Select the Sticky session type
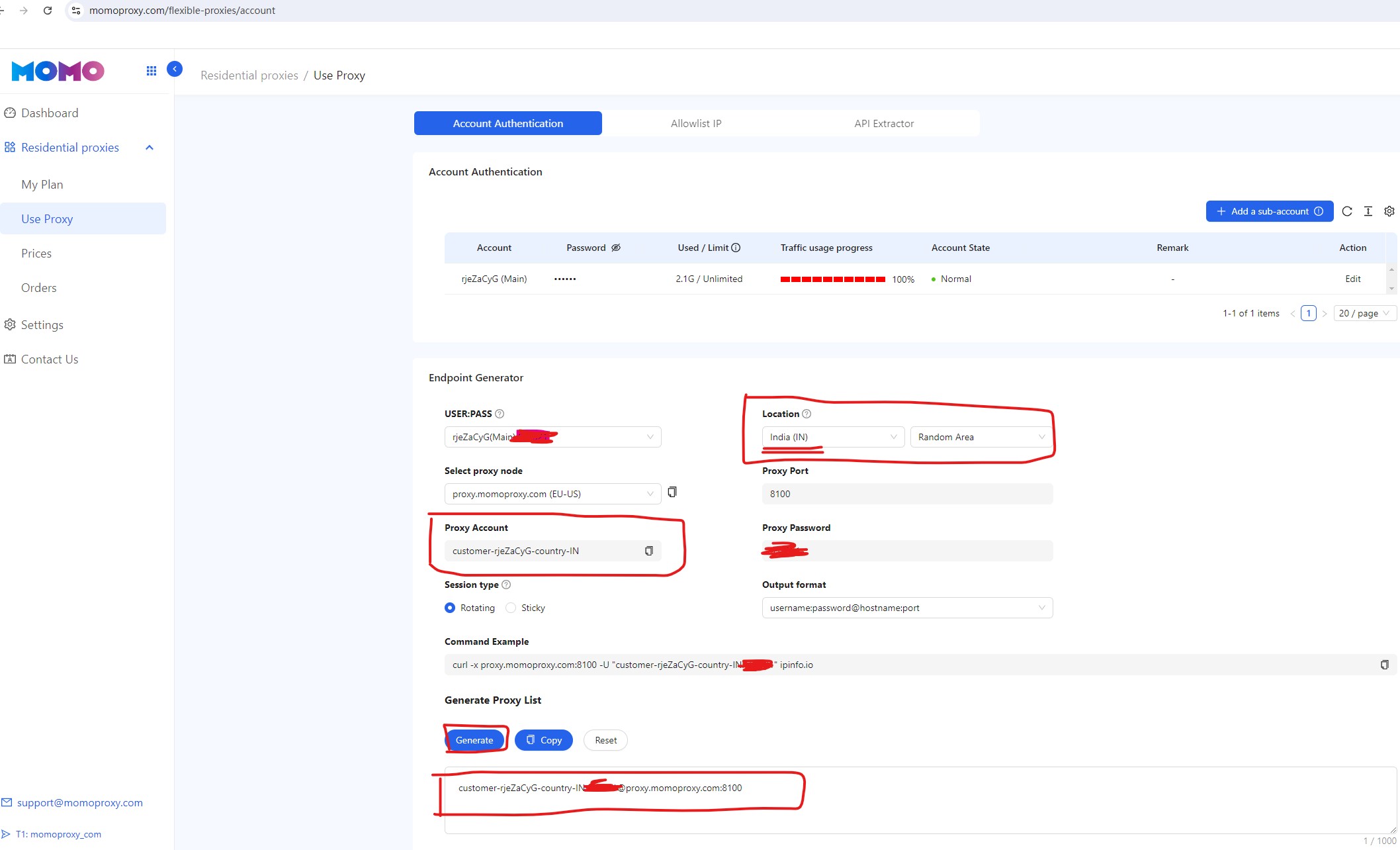 (511, 608)
